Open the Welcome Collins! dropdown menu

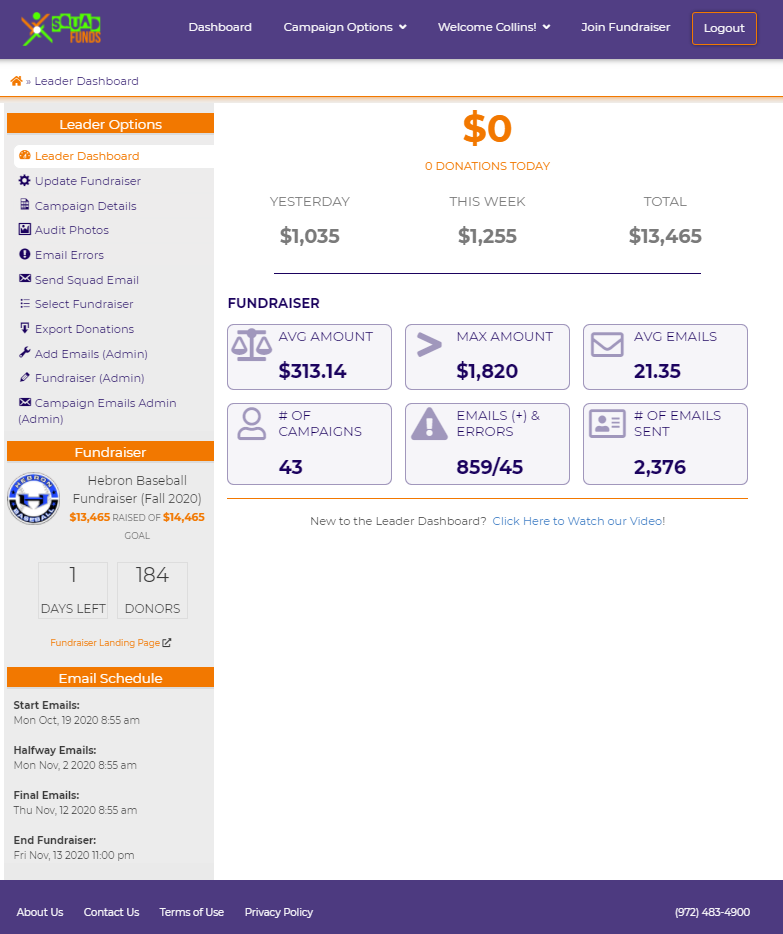[494, 27]
